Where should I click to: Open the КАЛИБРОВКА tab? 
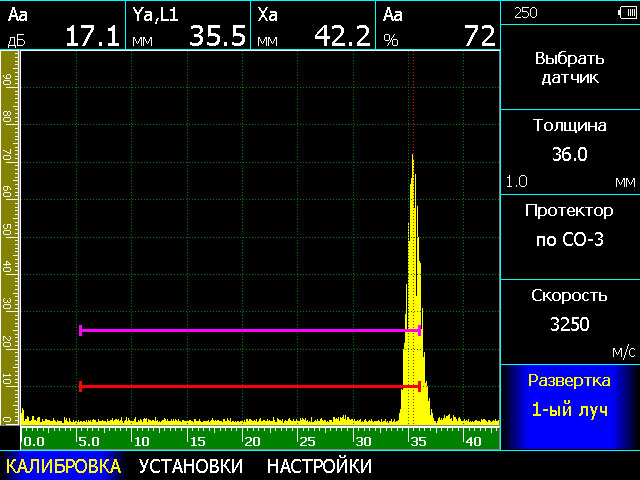[63, 466]
